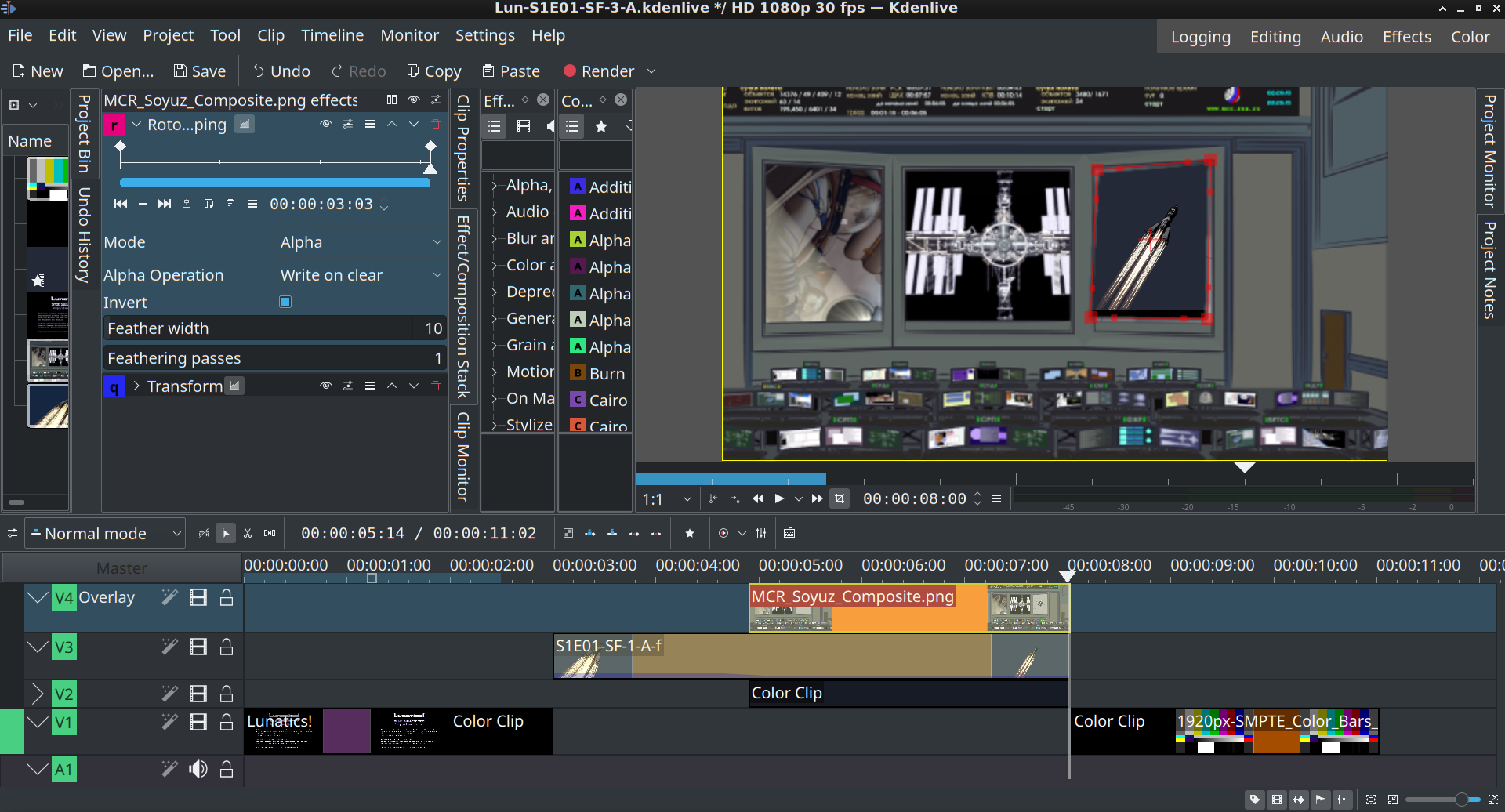
Task: Toggle the Invert checkbox
Action: tap(285, 303)
